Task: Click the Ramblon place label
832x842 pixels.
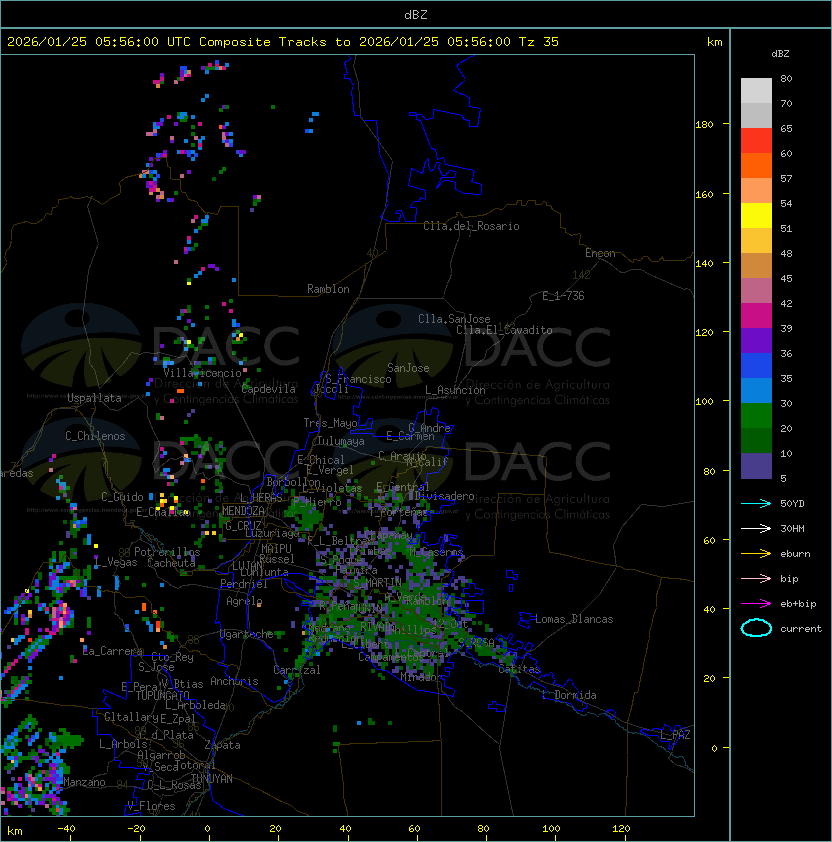Action: point(328,289)
